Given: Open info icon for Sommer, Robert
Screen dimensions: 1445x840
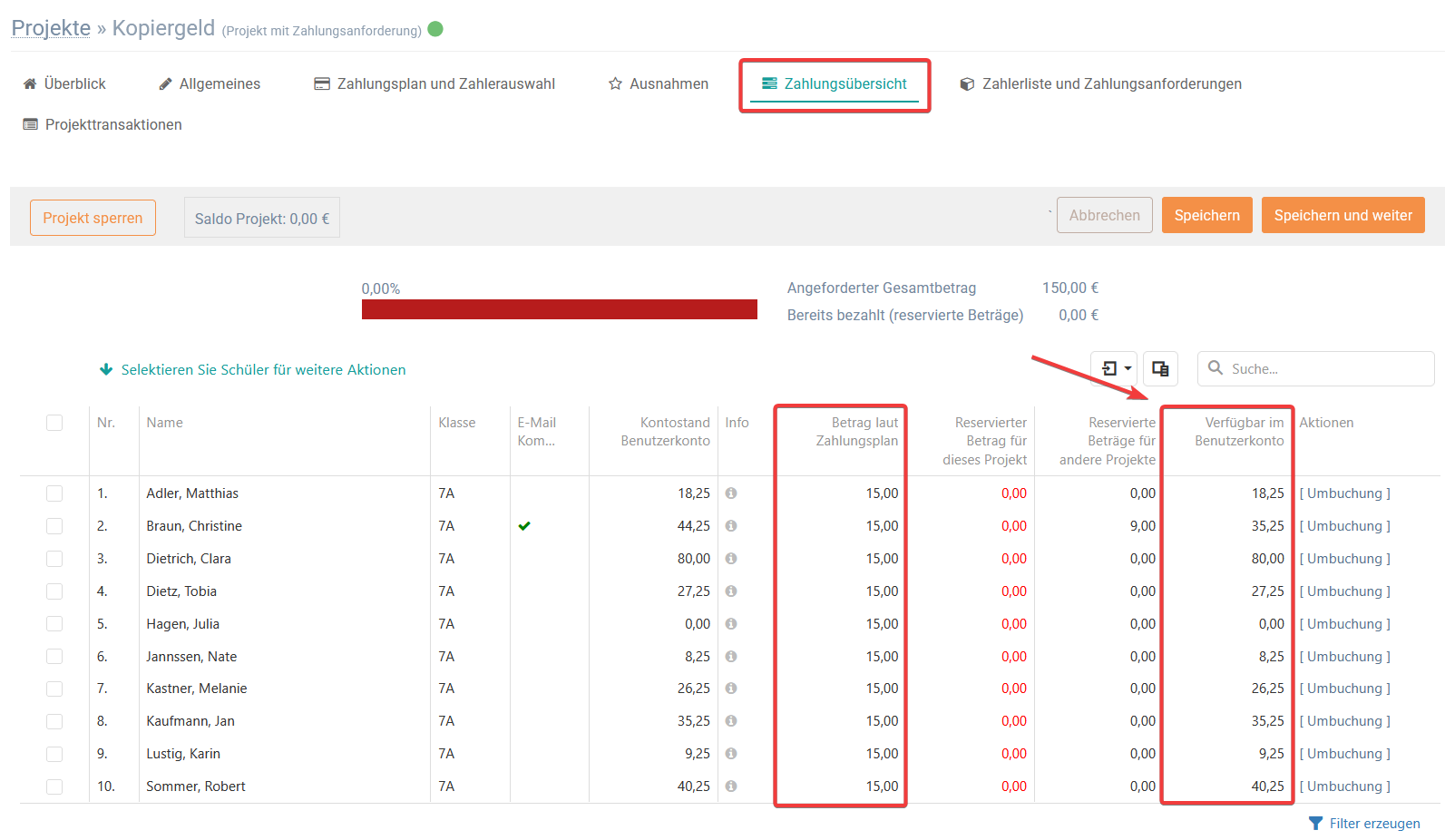Looking at the screenshot, I should [x=731, y=786].
